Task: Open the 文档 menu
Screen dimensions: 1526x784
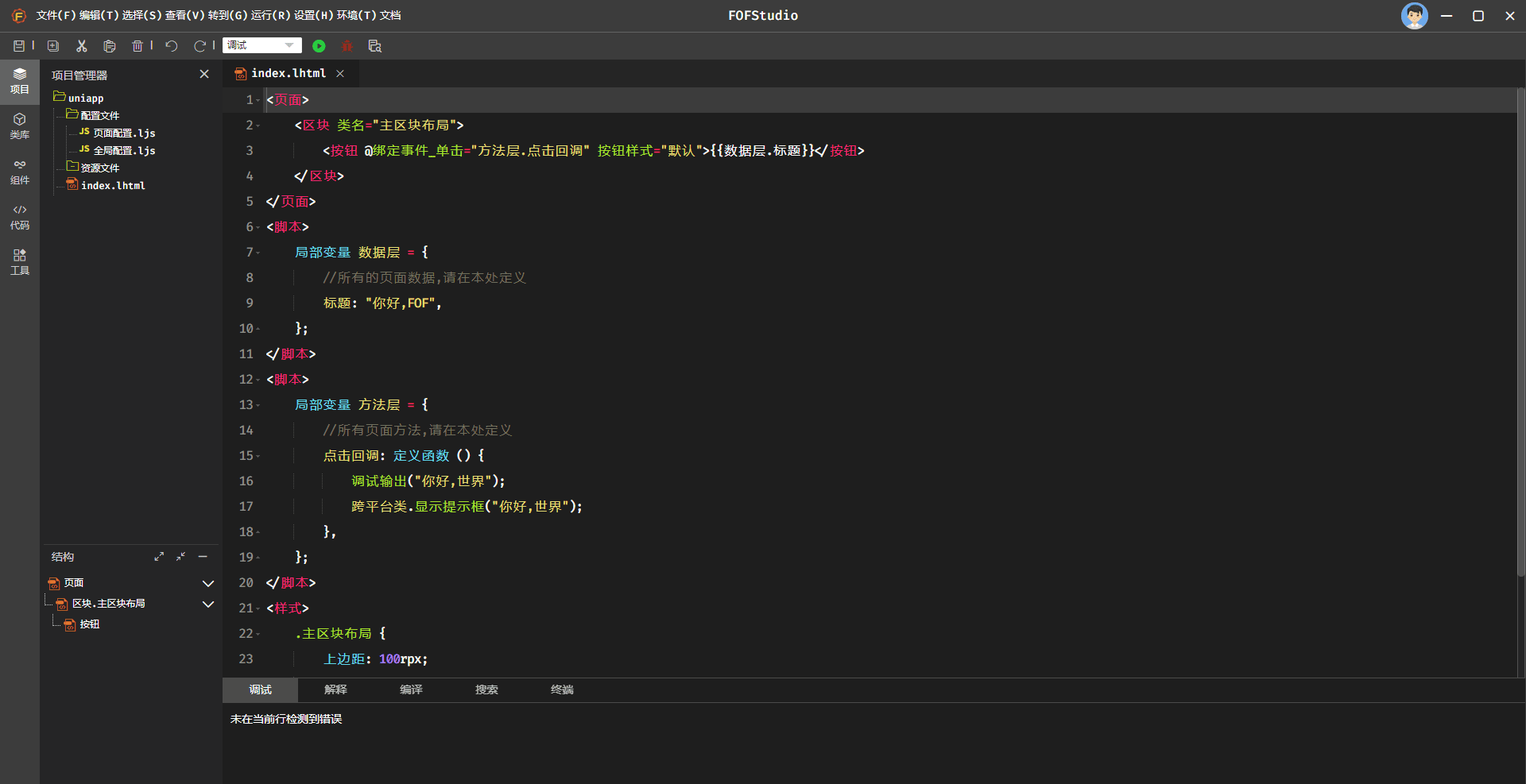Action: [390, 15]
